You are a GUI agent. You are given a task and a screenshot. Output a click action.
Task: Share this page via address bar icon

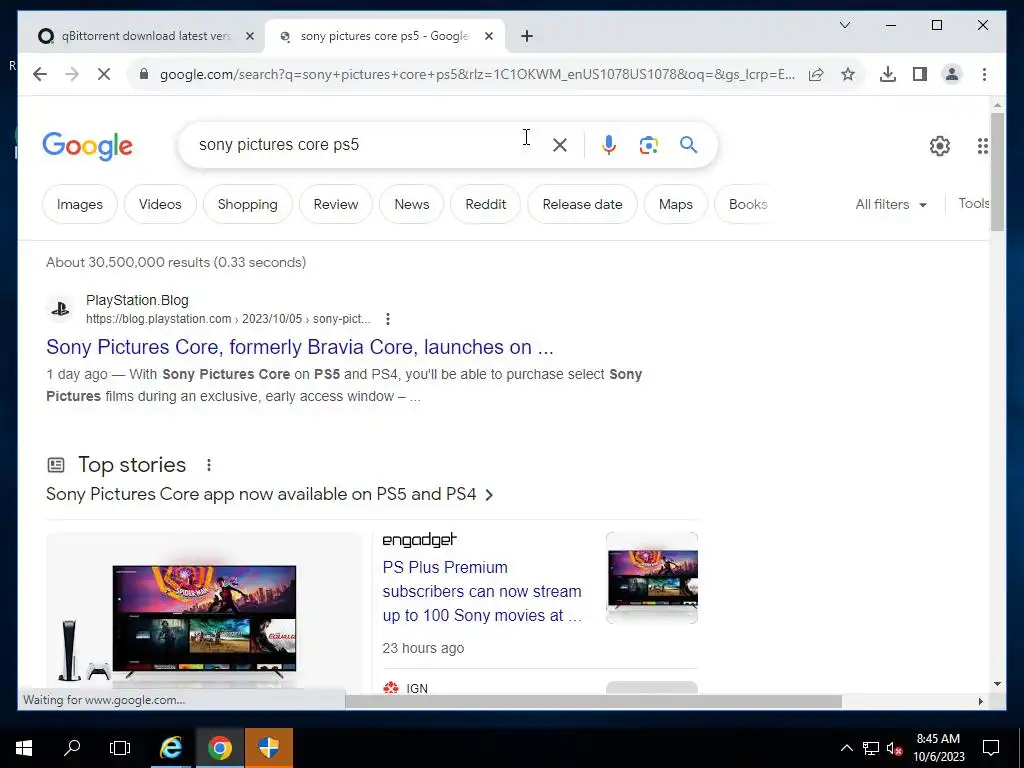point(816,74)
